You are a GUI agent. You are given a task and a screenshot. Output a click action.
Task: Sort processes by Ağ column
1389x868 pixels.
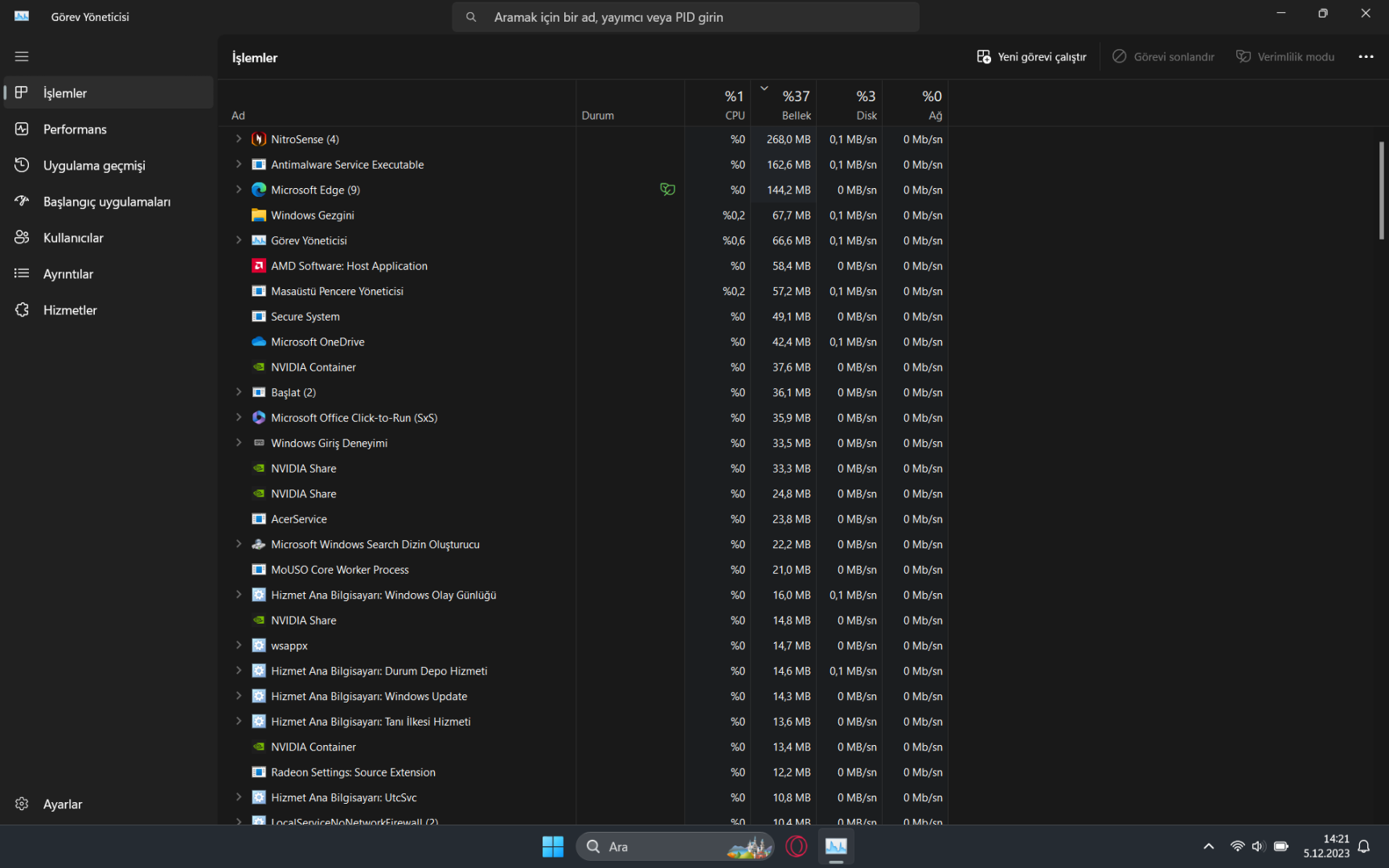pos(916,103)
